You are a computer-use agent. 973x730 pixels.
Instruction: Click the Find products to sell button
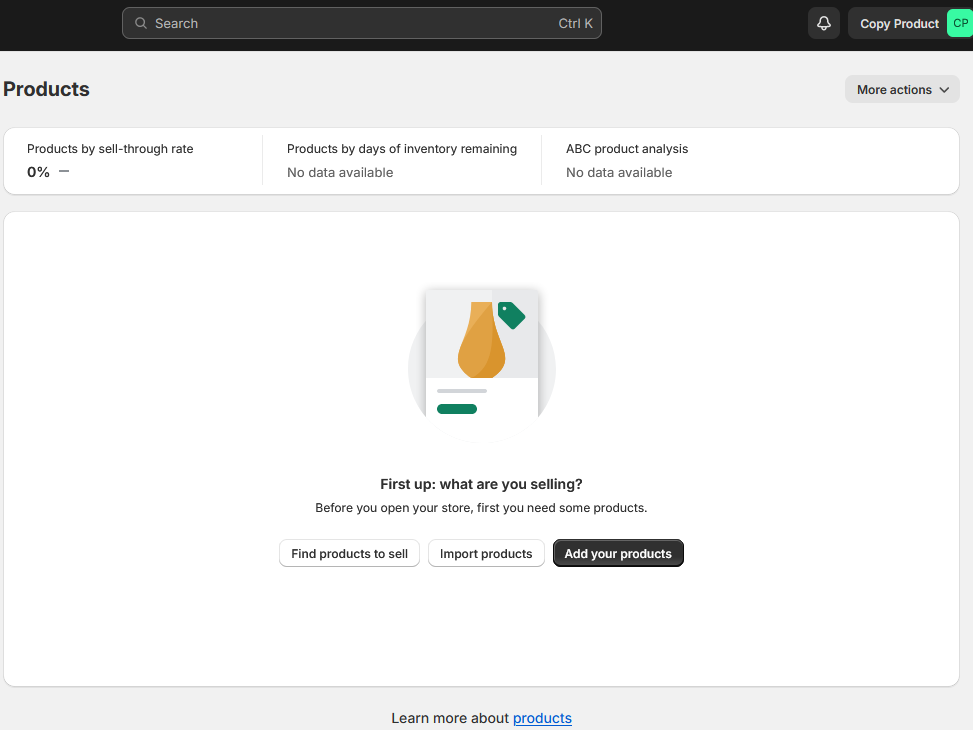349,554
